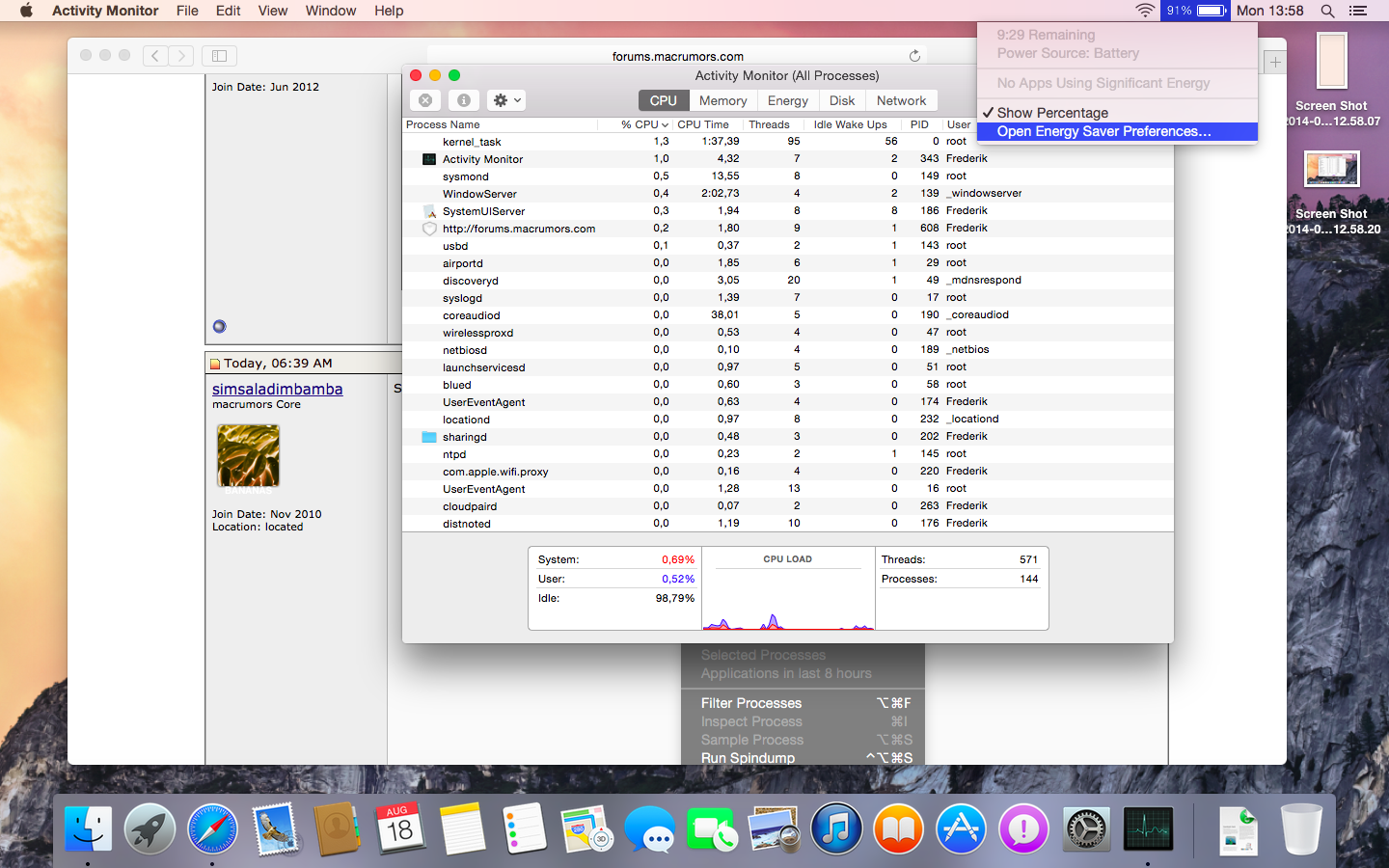The width and height of the screenshot is (1389, 868).
Task: Open Spotlight search magnifier icon
Action: tap(1327, 11)
